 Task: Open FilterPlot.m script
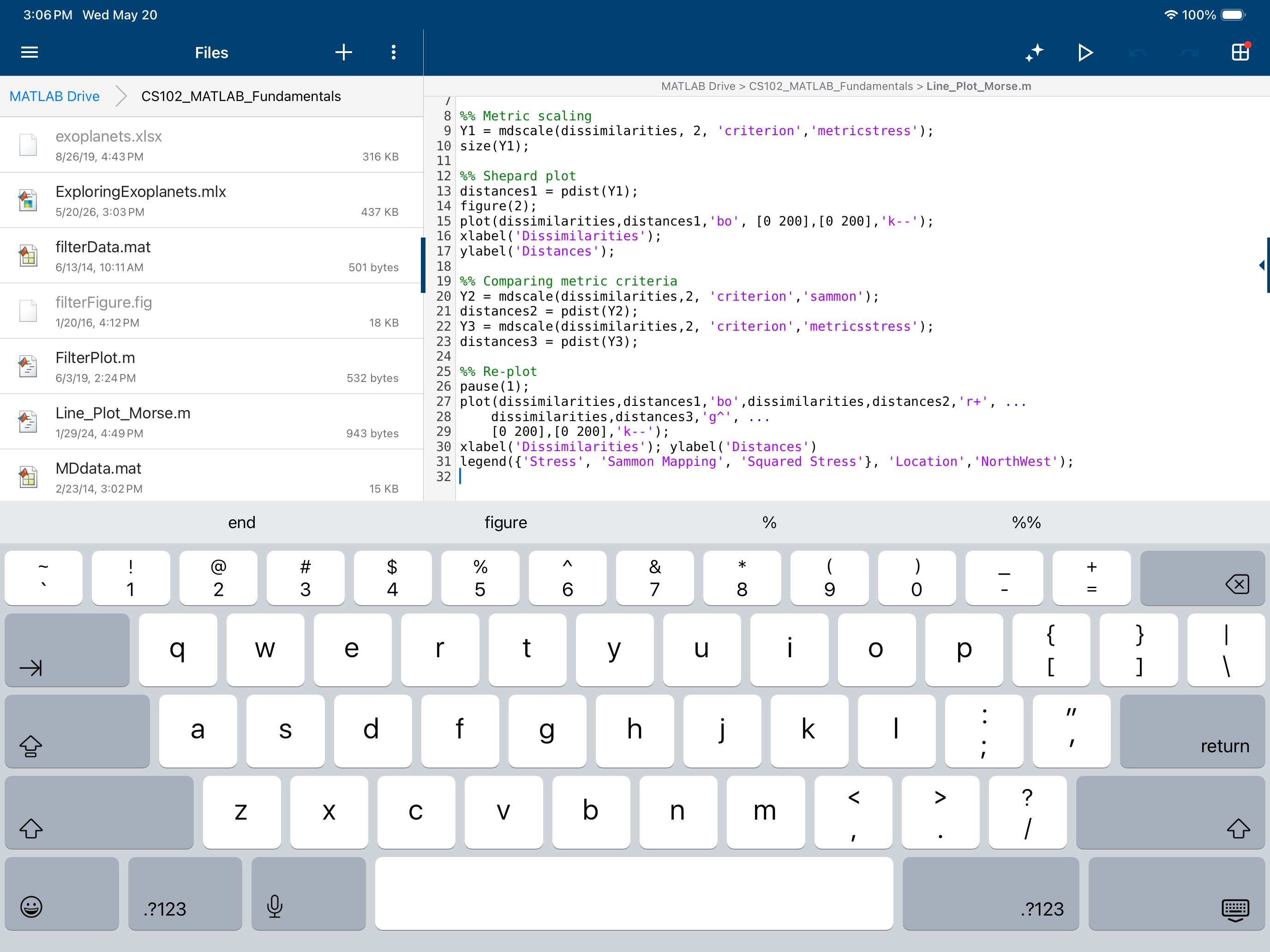click(x=211, y=367)
